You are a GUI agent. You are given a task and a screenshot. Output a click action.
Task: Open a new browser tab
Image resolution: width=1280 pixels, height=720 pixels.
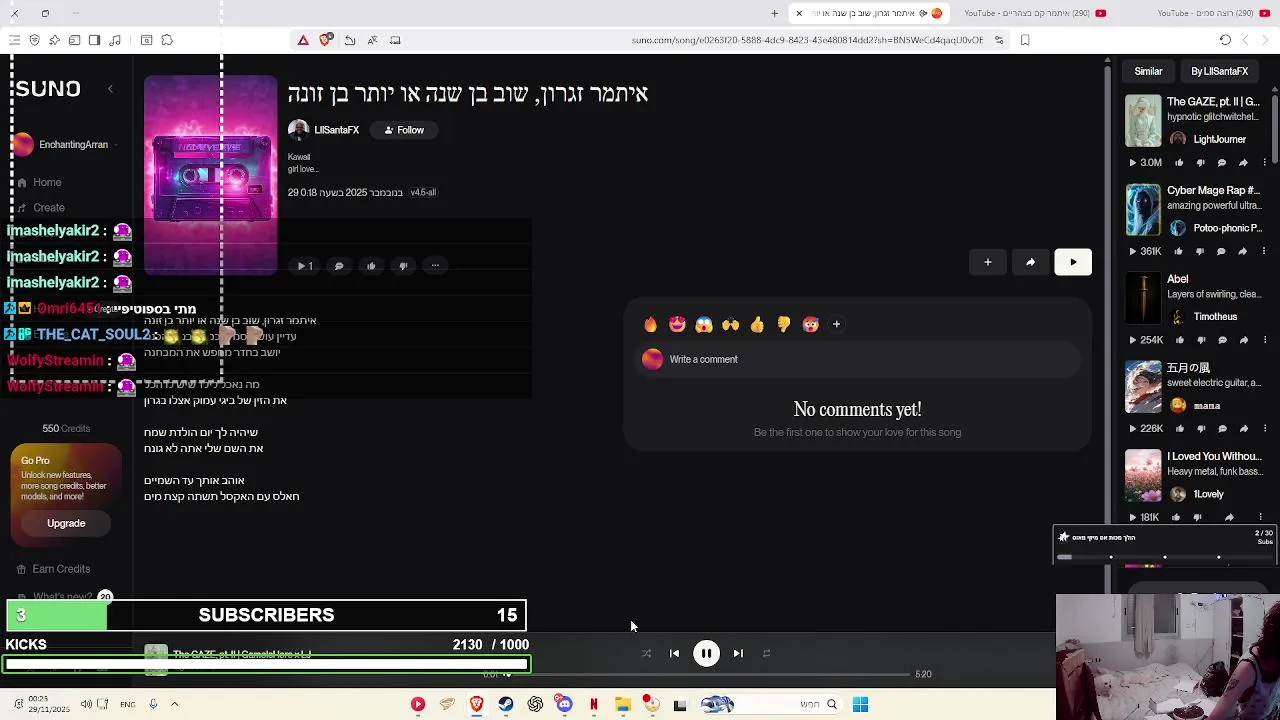click(774, 13)
